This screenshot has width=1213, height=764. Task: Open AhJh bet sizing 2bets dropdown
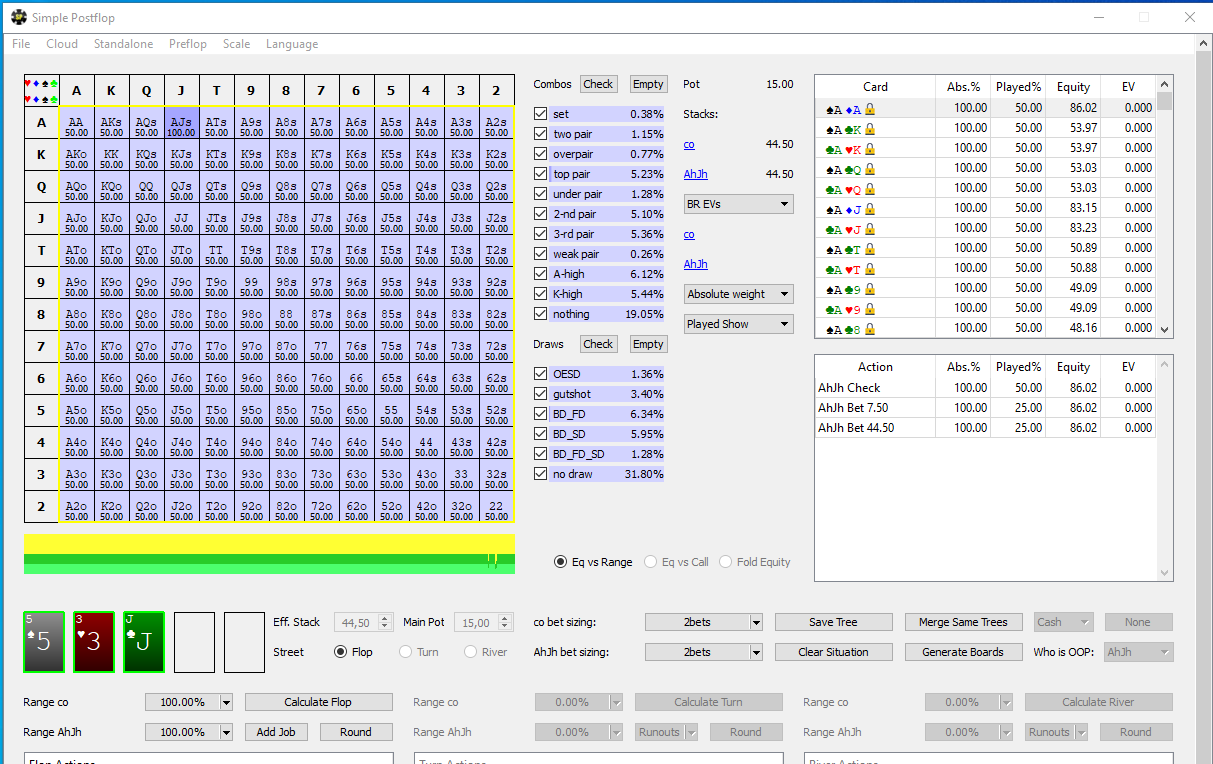coord(704,652)
